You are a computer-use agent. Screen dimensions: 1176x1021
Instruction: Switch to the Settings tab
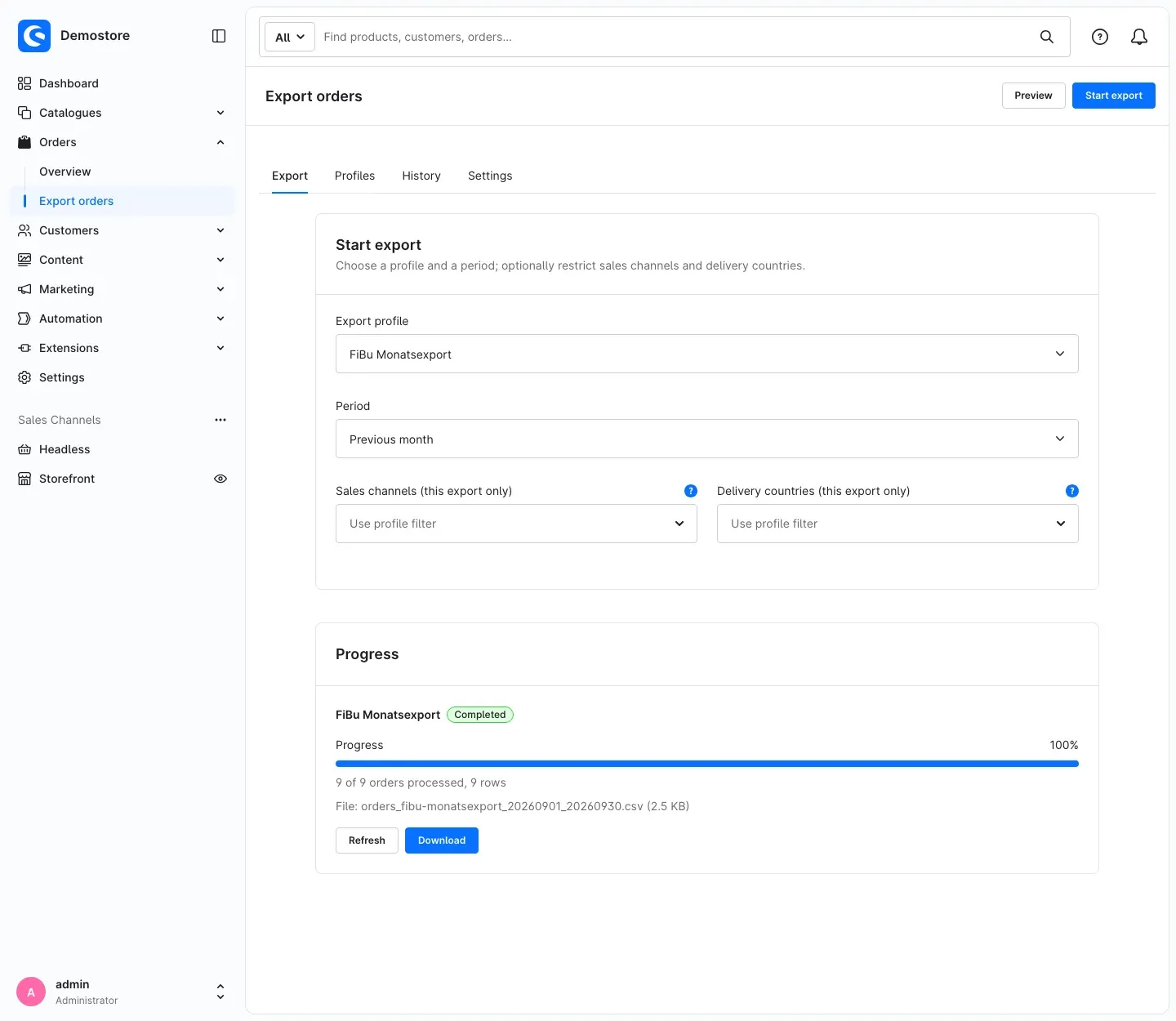tap(490, 176)
